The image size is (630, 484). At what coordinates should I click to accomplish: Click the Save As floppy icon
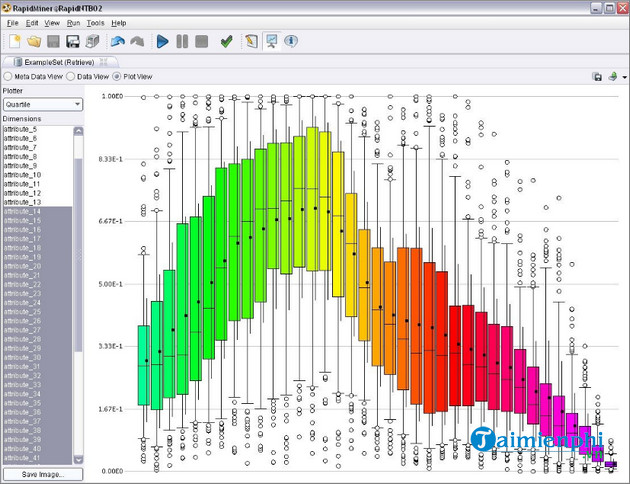click(73, 41)
